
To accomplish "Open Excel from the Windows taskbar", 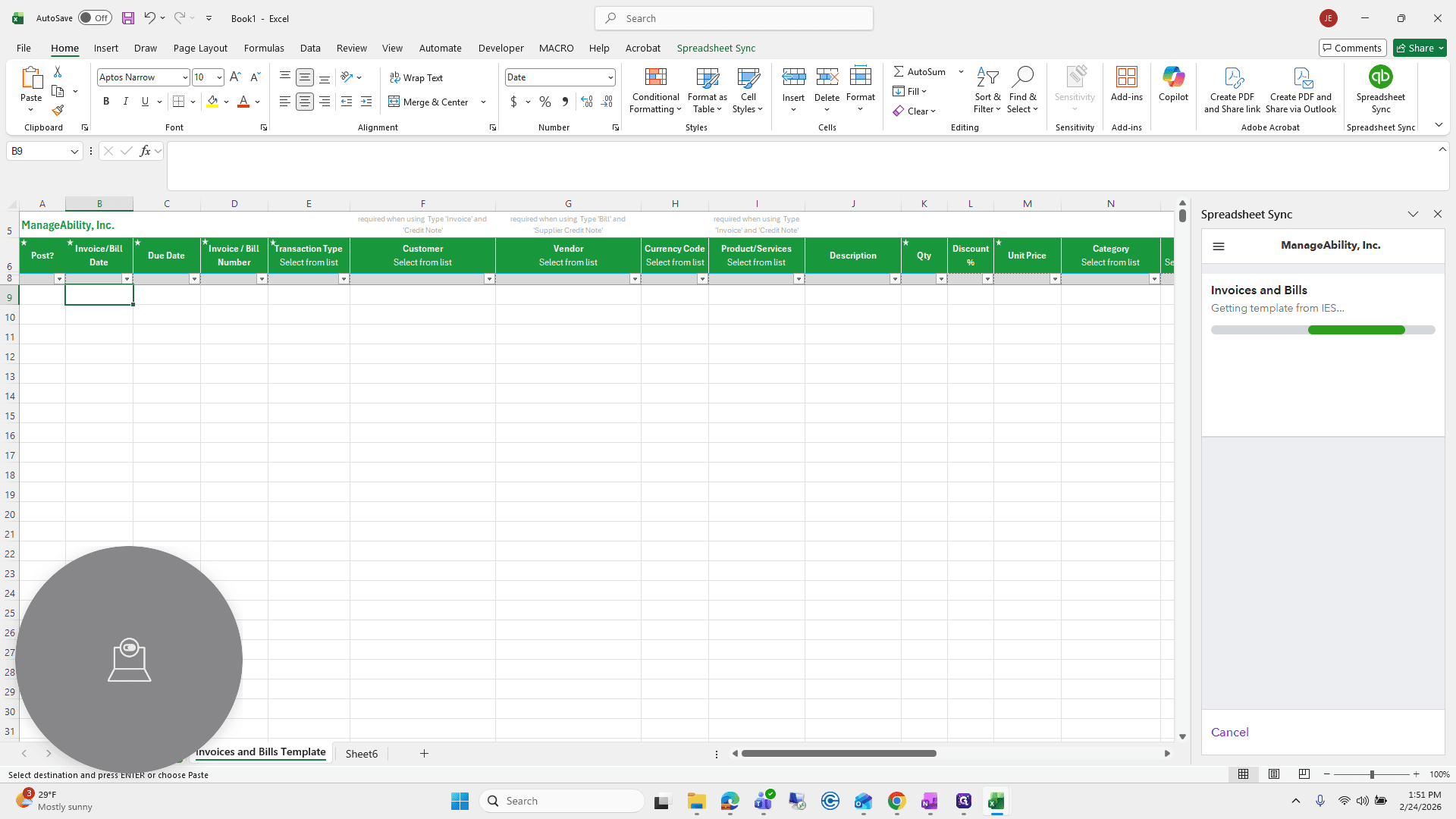I will coord(996,801).
